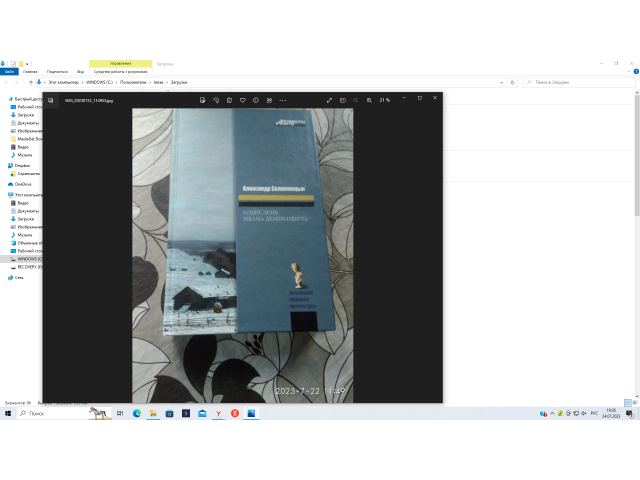
Task: Open the Quick Access Toolbar dropdown arrow
Action: 27,64
